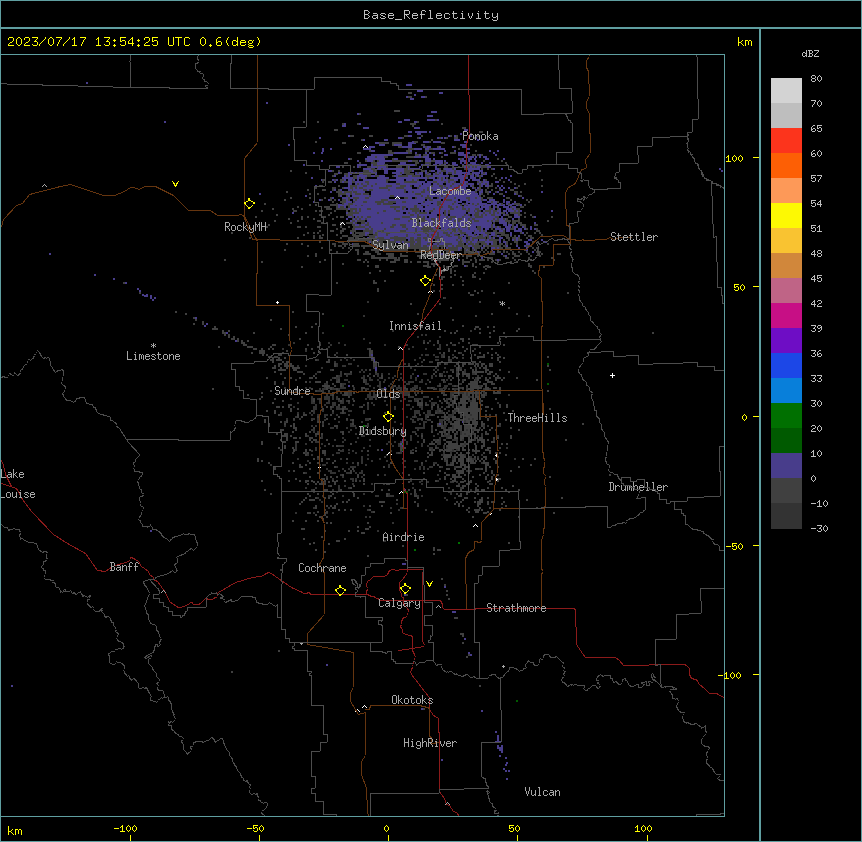This screenshot has width=862, height=842.
Task: Click the Limestone label
Action: pos(153,356)
